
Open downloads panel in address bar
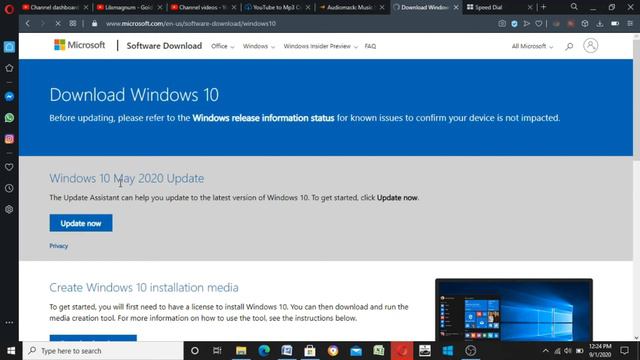(x=600, y=24)
